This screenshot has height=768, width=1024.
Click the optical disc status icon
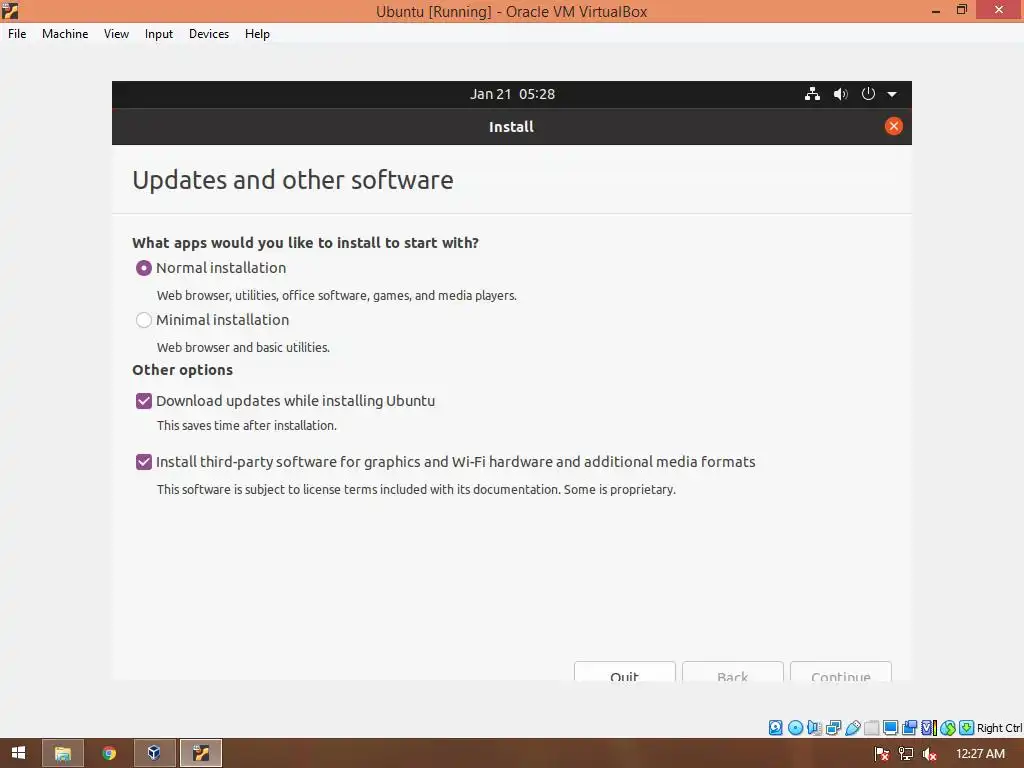coord(795,728)
